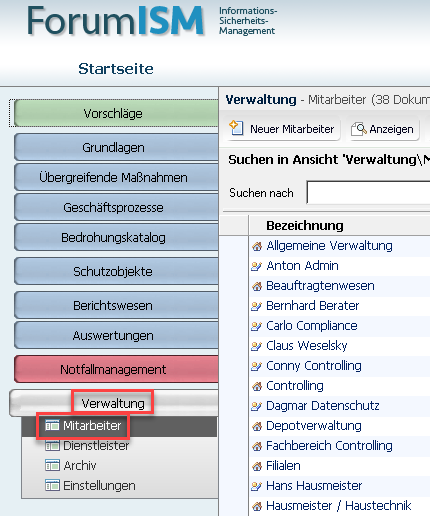
Task: Select the Mitarbeiter view icon in sidebar
Action: (52, 425)
